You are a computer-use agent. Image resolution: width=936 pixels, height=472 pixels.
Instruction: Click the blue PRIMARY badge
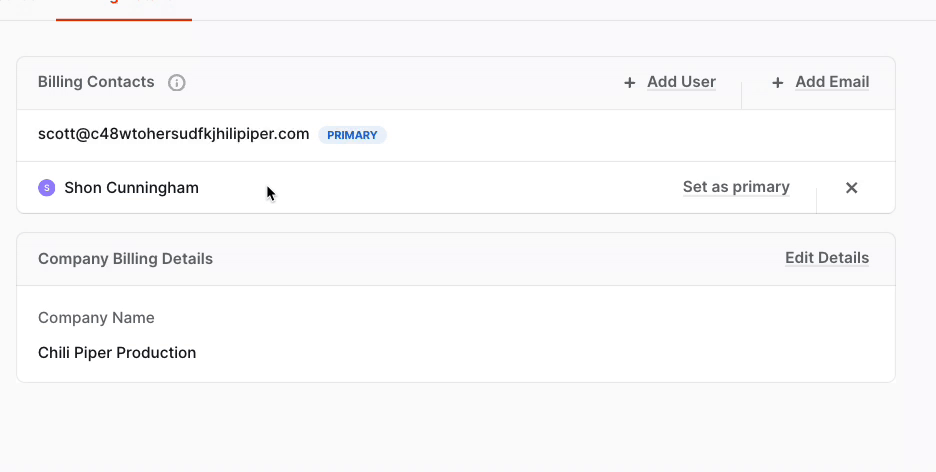coord(352,135)
